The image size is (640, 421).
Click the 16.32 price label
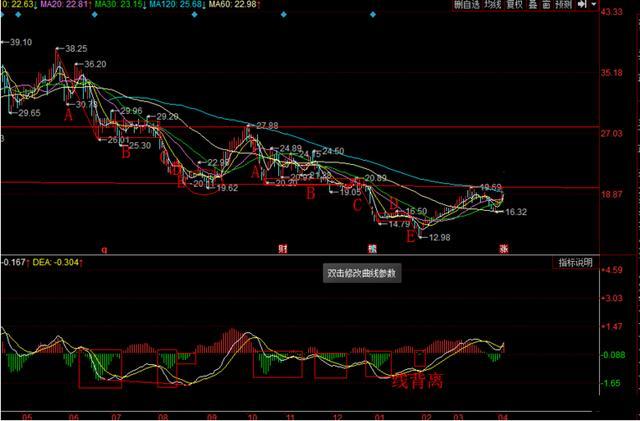pos(516,212)
